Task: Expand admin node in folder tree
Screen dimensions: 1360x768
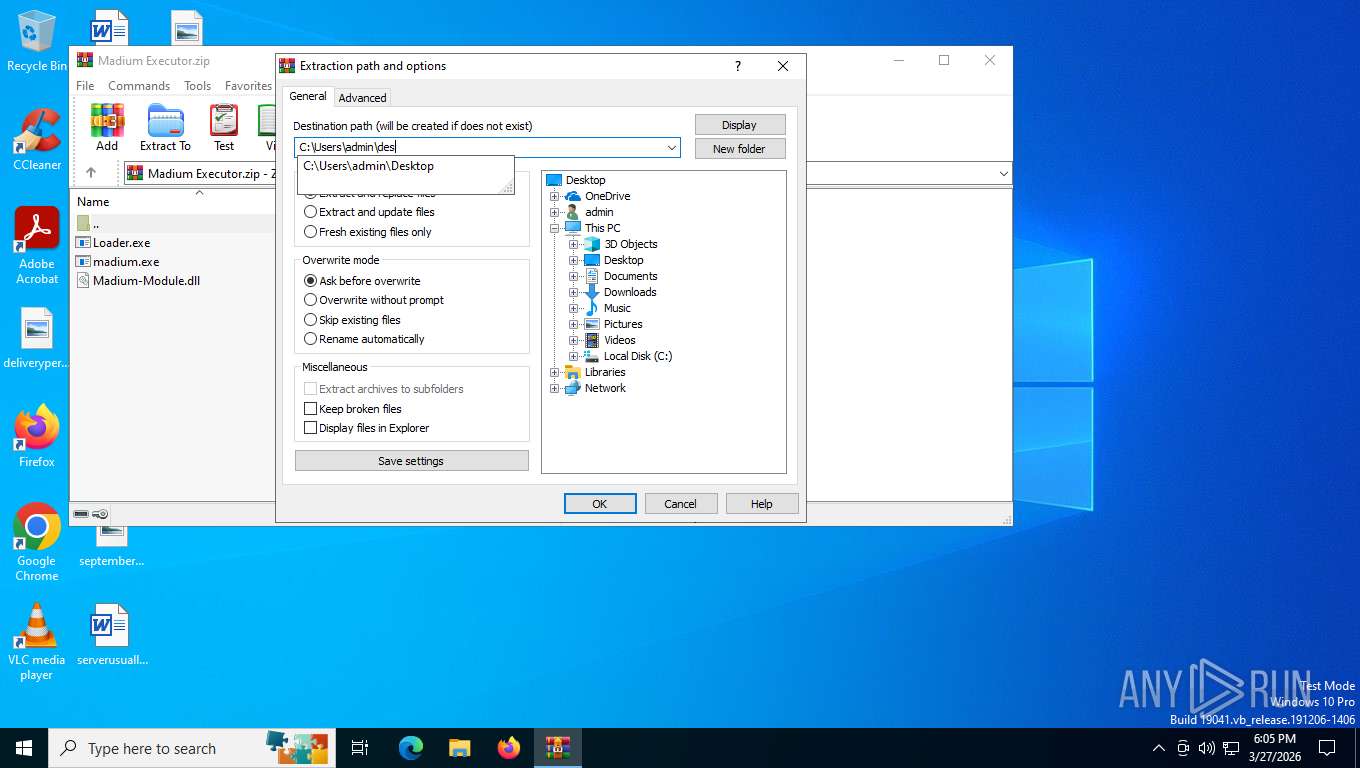Action: [x=554, y=212]
